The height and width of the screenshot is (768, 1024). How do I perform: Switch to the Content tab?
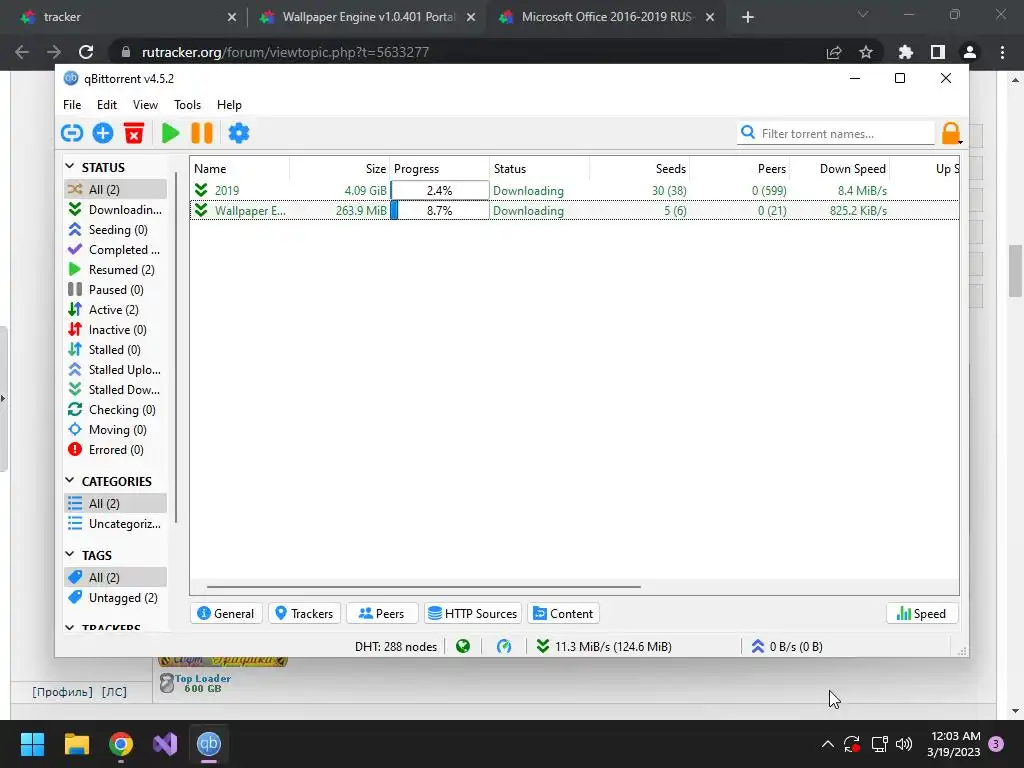coord(564,613)
